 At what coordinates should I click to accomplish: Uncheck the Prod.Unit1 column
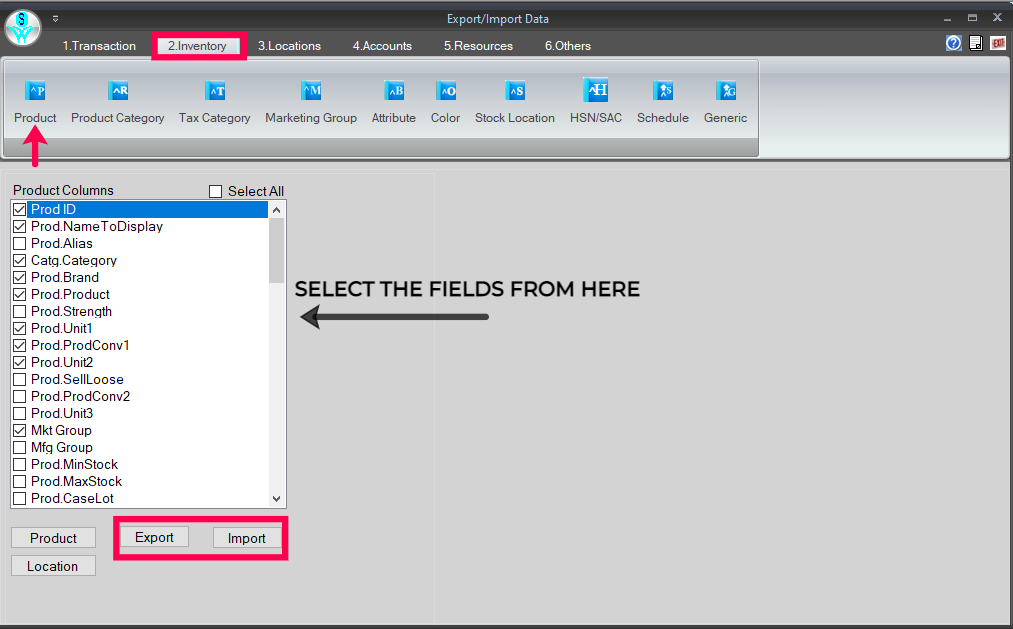[19, 329]
